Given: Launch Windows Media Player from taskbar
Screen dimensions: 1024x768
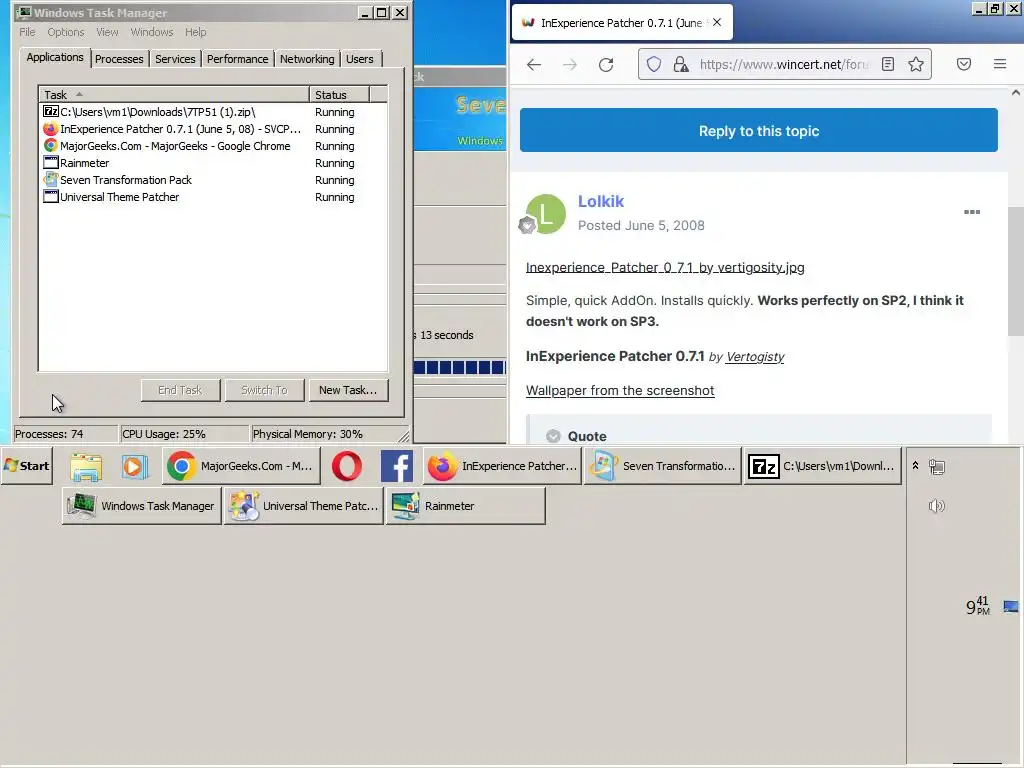Looking at the screenshot, I should coord(135,466).
